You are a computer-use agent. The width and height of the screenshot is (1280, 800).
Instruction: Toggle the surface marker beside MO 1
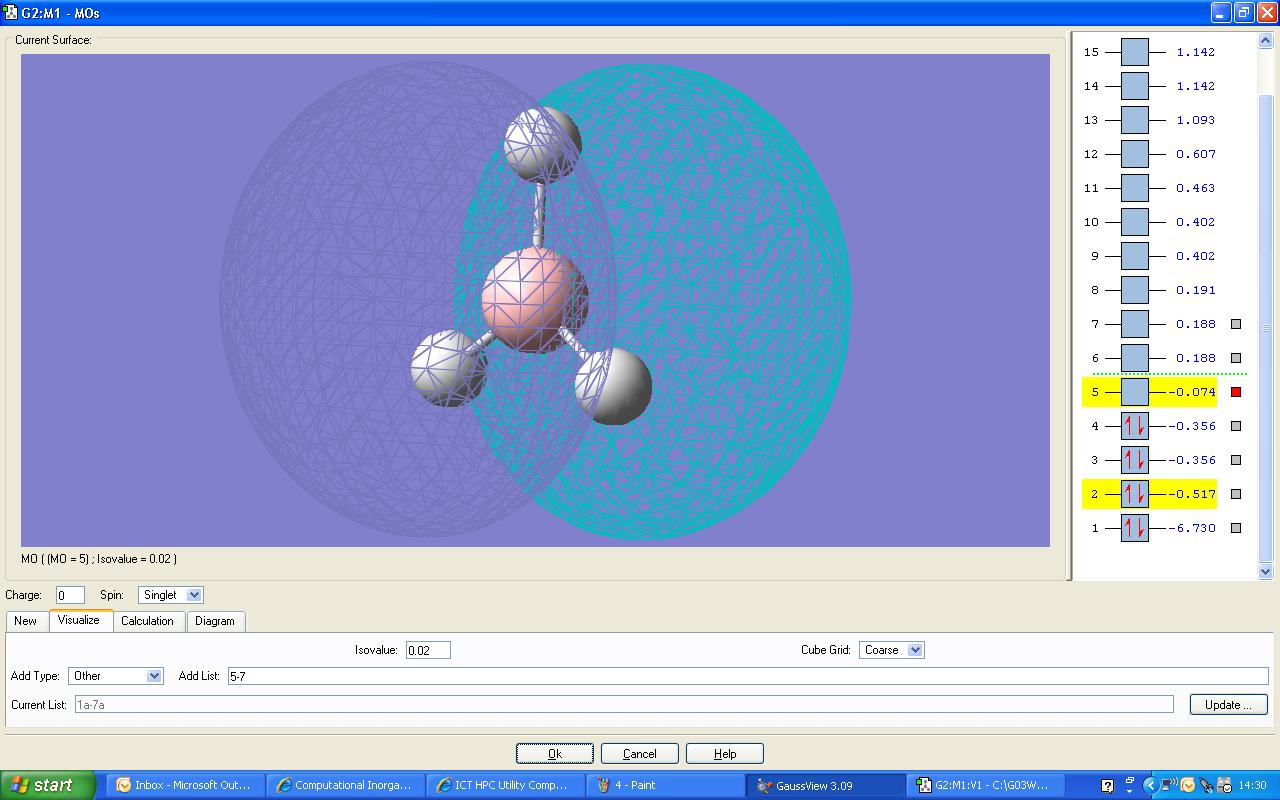(x=1236, y=528)
